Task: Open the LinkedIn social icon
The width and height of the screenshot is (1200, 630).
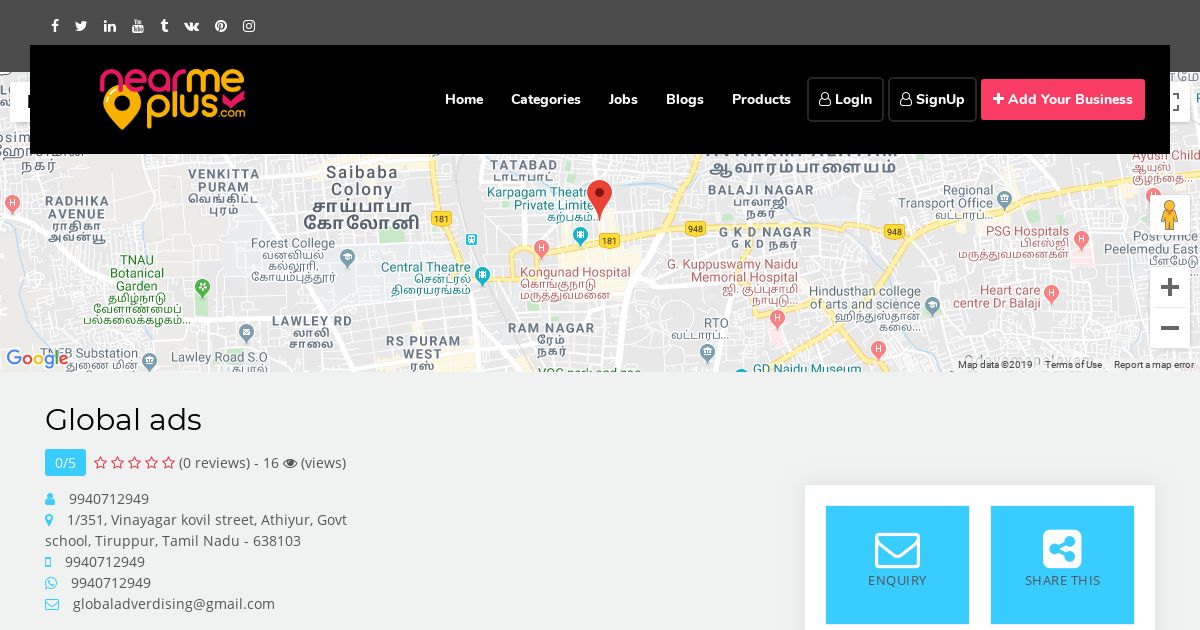Action: point(110,26)
